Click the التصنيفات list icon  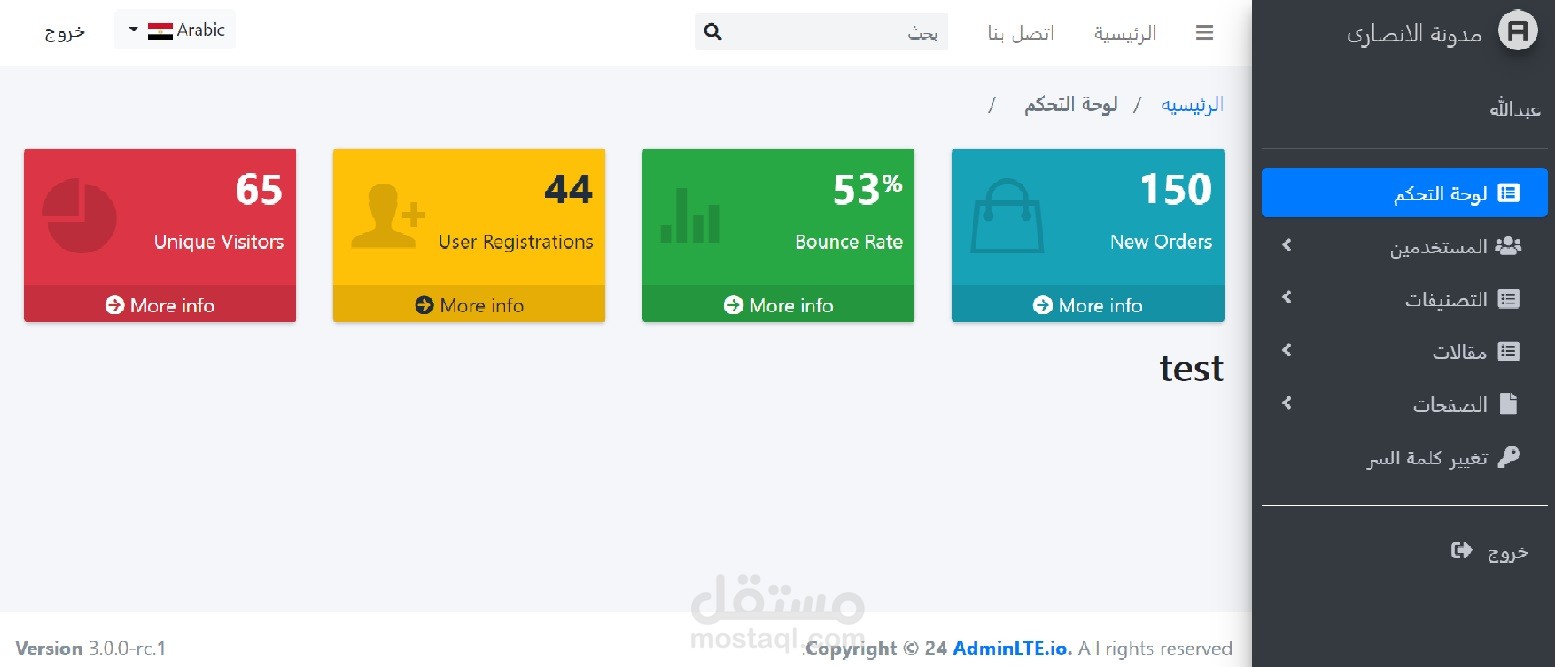coord(1508,299)
